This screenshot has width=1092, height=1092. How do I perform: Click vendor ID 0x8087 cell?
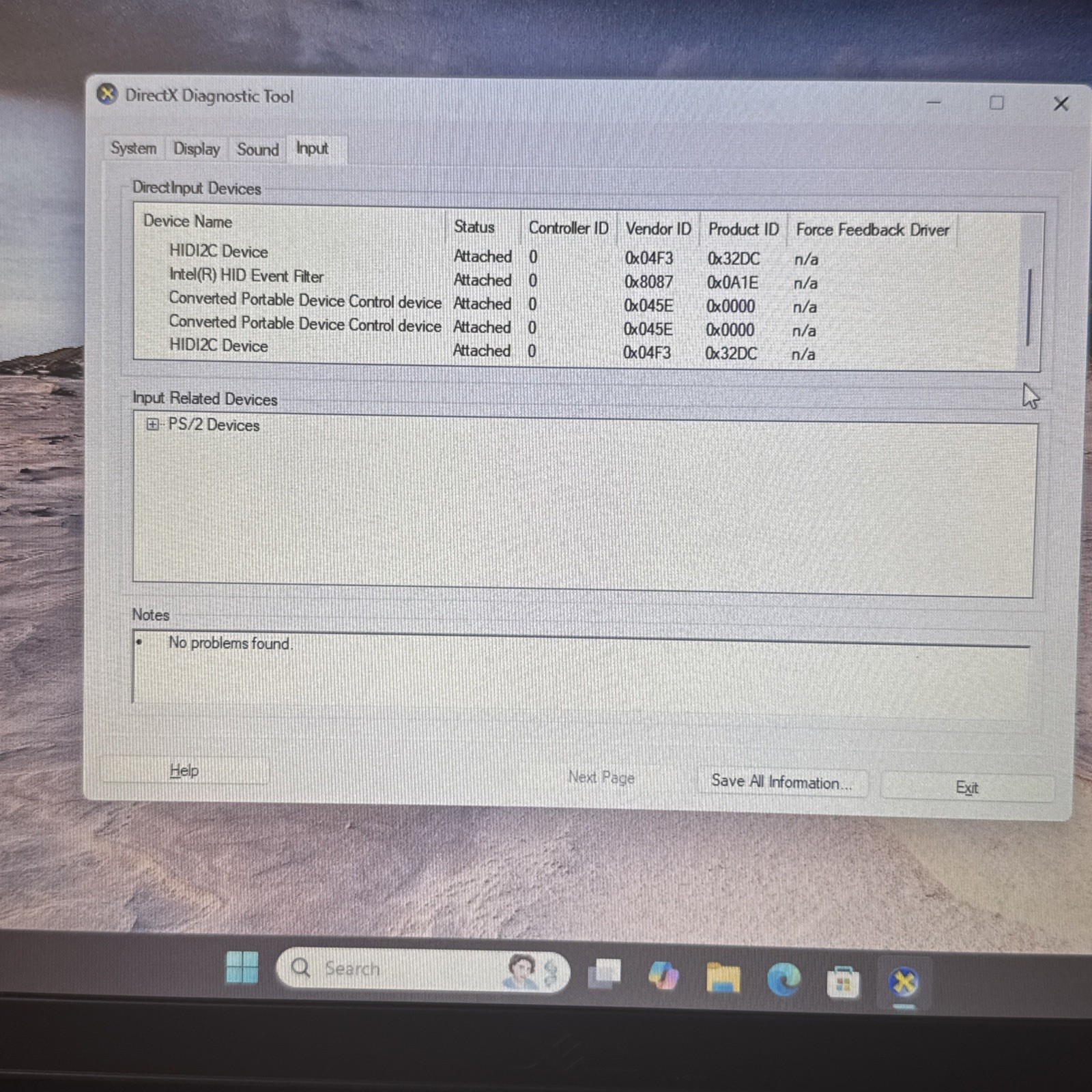pos(648,282)
